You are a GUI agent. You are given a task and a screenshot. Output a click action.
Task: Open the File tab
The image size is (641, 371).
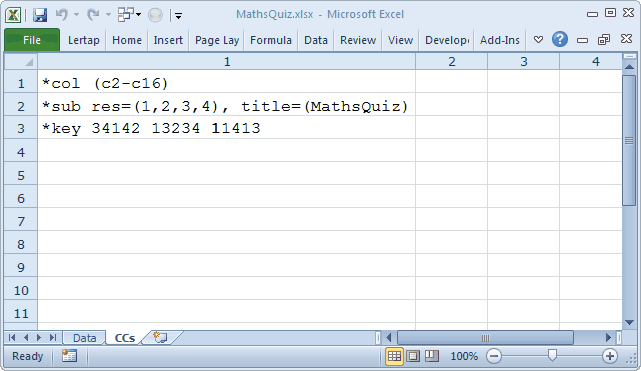pos(32,40)
